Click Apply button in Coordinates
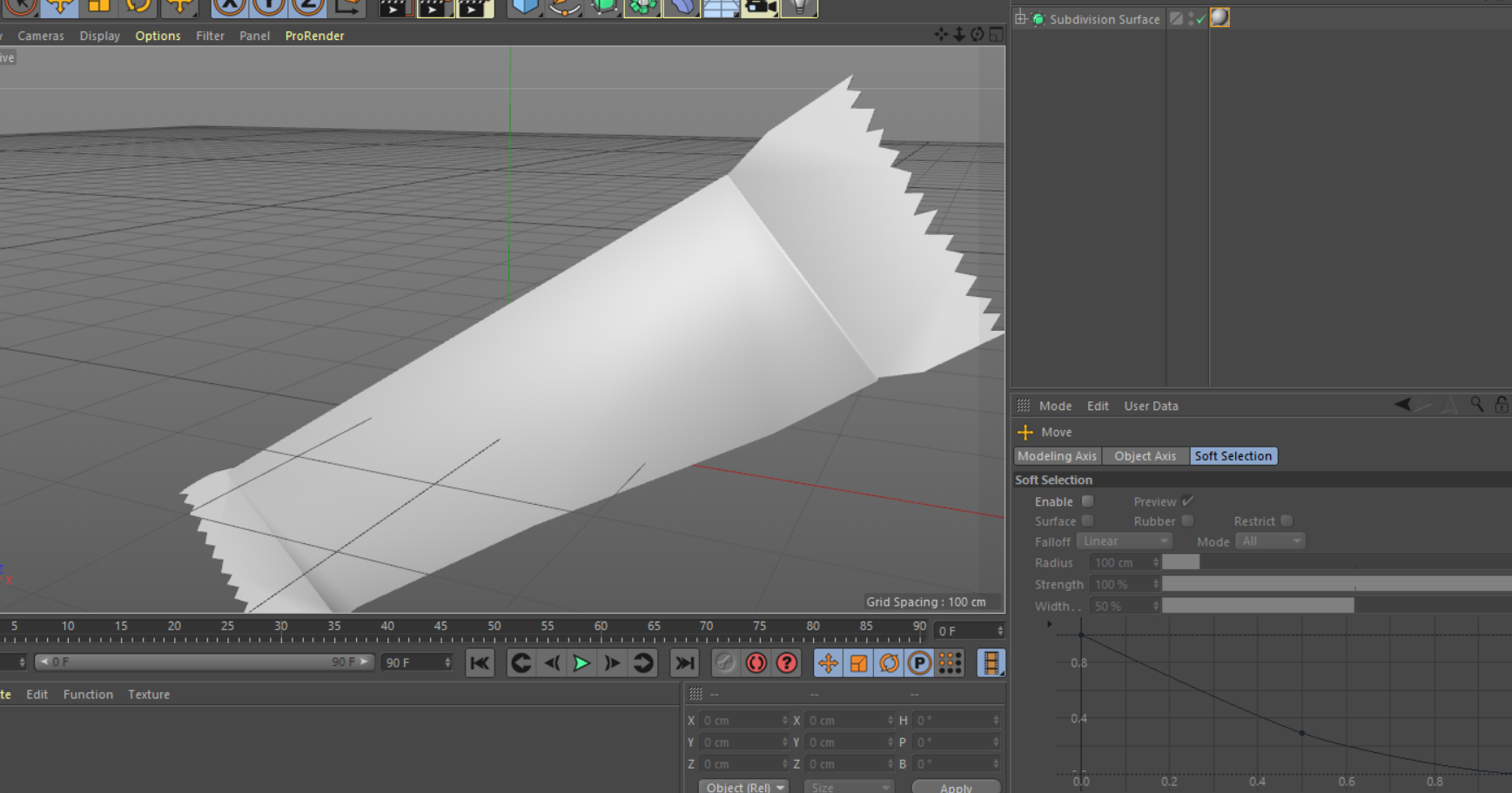Image resolution: width=1512 pixels, height=793 pixels. (x=956, y=787)
